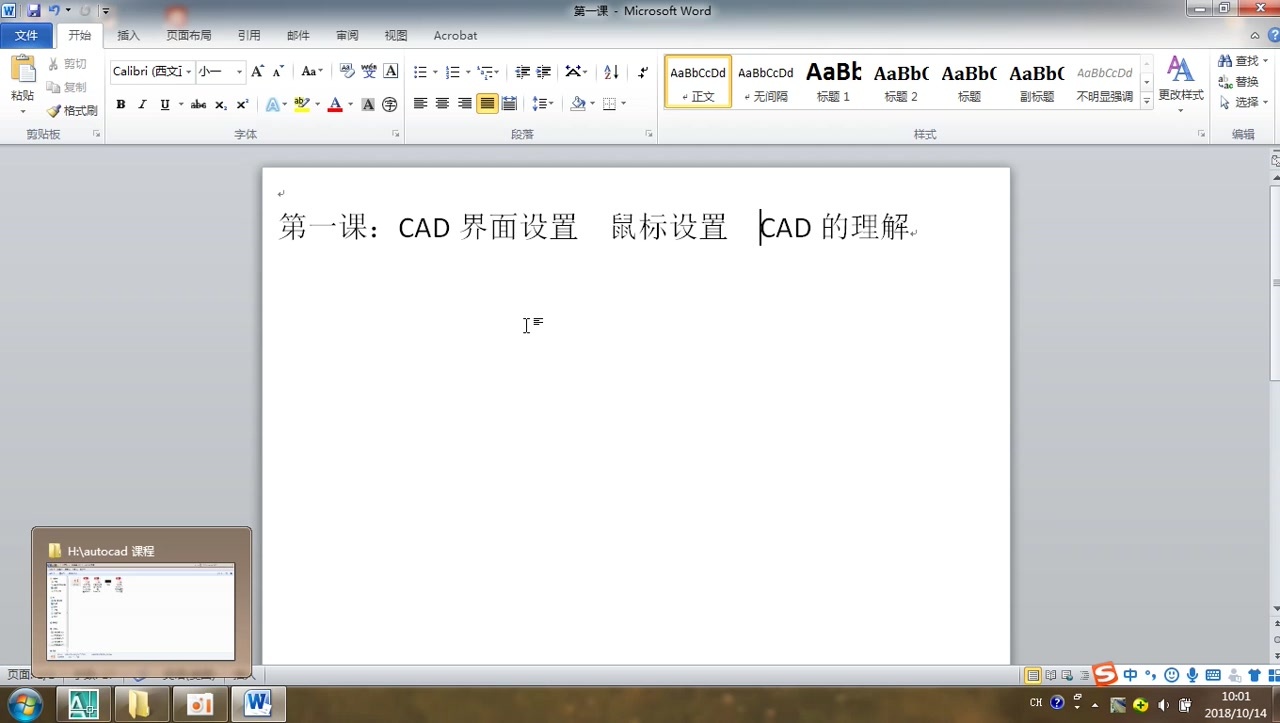Click the Increase Indent icon
The height and width of the screenshot is (723, 1280).
tap(544, 72)
